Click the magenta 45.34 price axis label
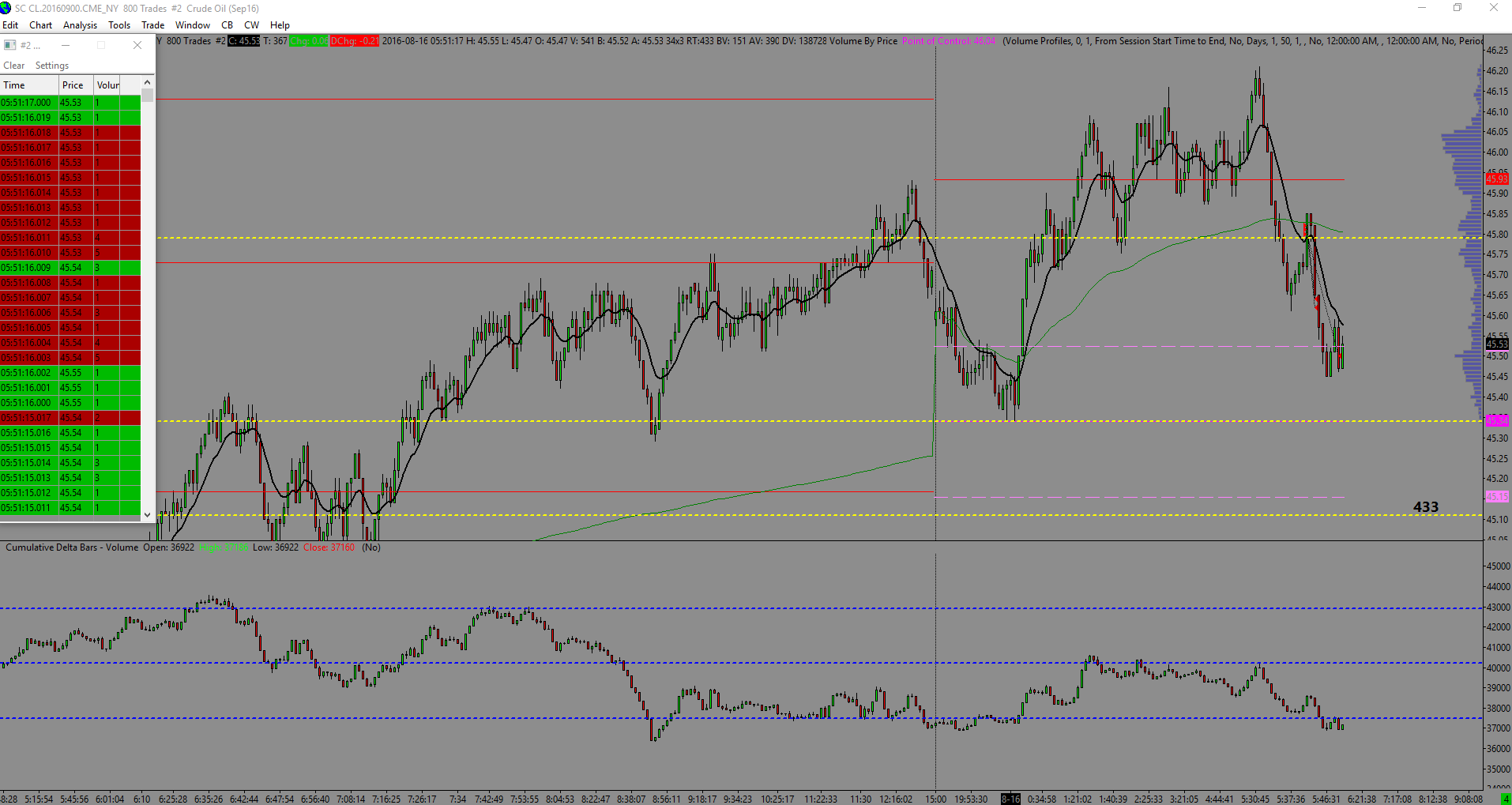1512x805 pixels. [1497, 420]
